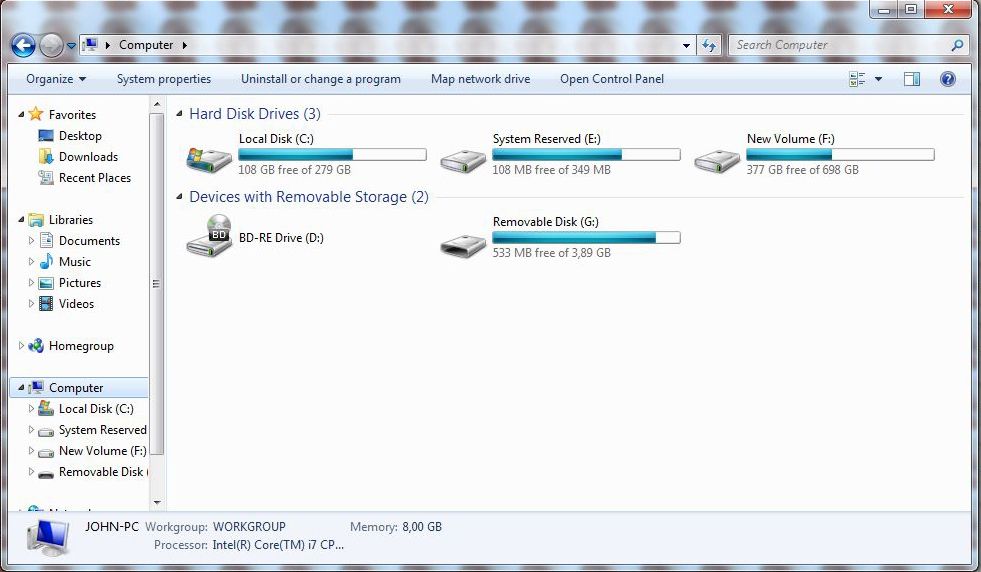The height and width of the screenshot is (572, 981).
Task: Expand the Documents library
Action: click(31, 240)
